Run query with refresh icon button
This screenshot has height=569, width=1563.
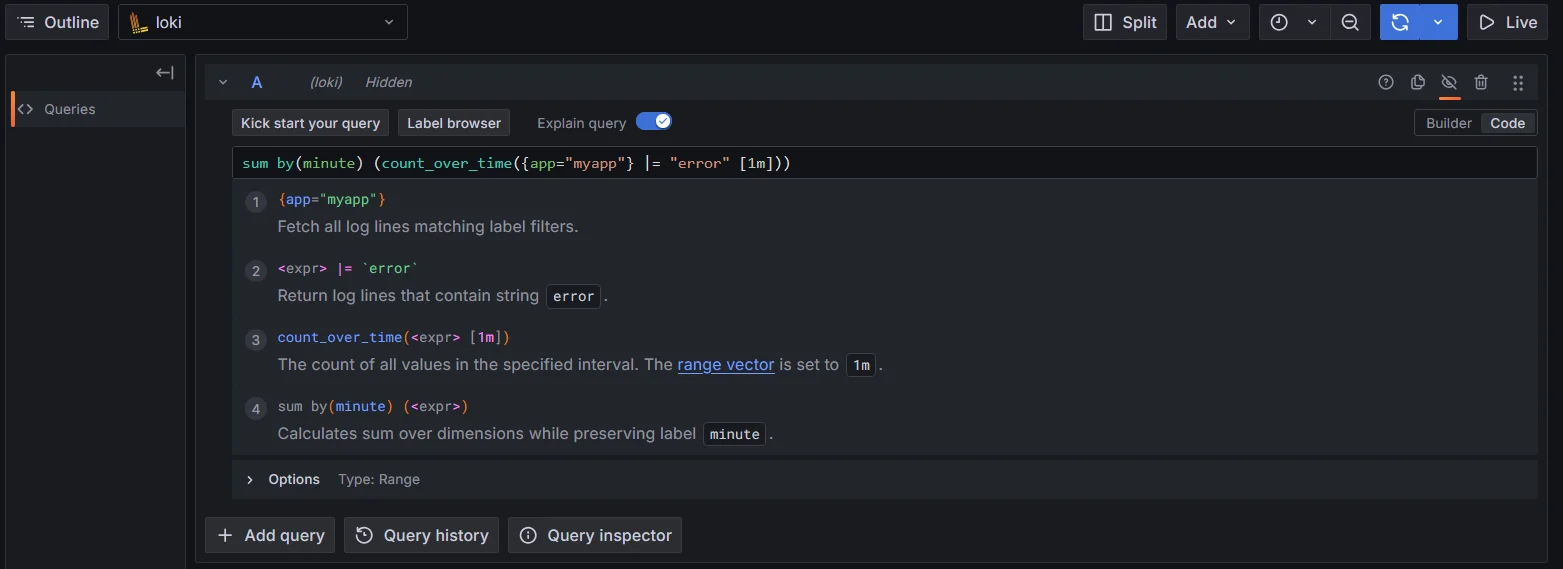coord(1400,22)
